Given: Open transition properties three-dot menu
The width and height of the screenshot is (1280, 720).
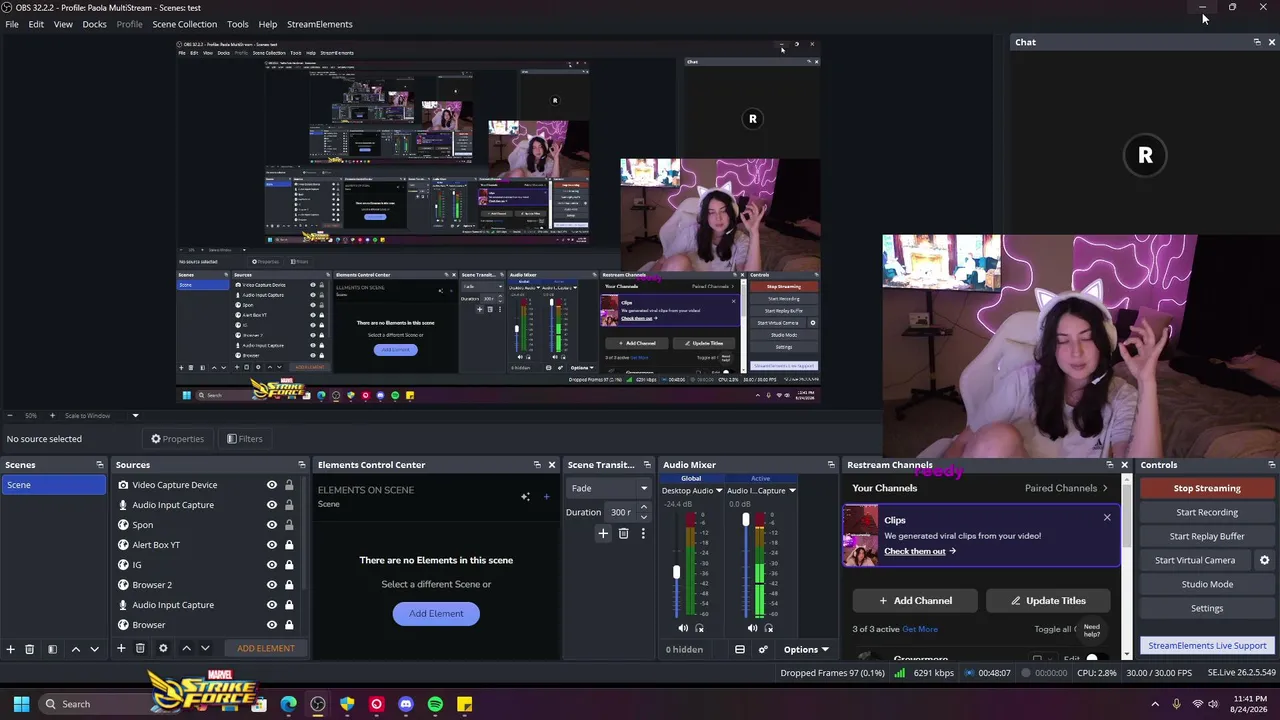Looking at the screenshot, I should tap(643, 534).
